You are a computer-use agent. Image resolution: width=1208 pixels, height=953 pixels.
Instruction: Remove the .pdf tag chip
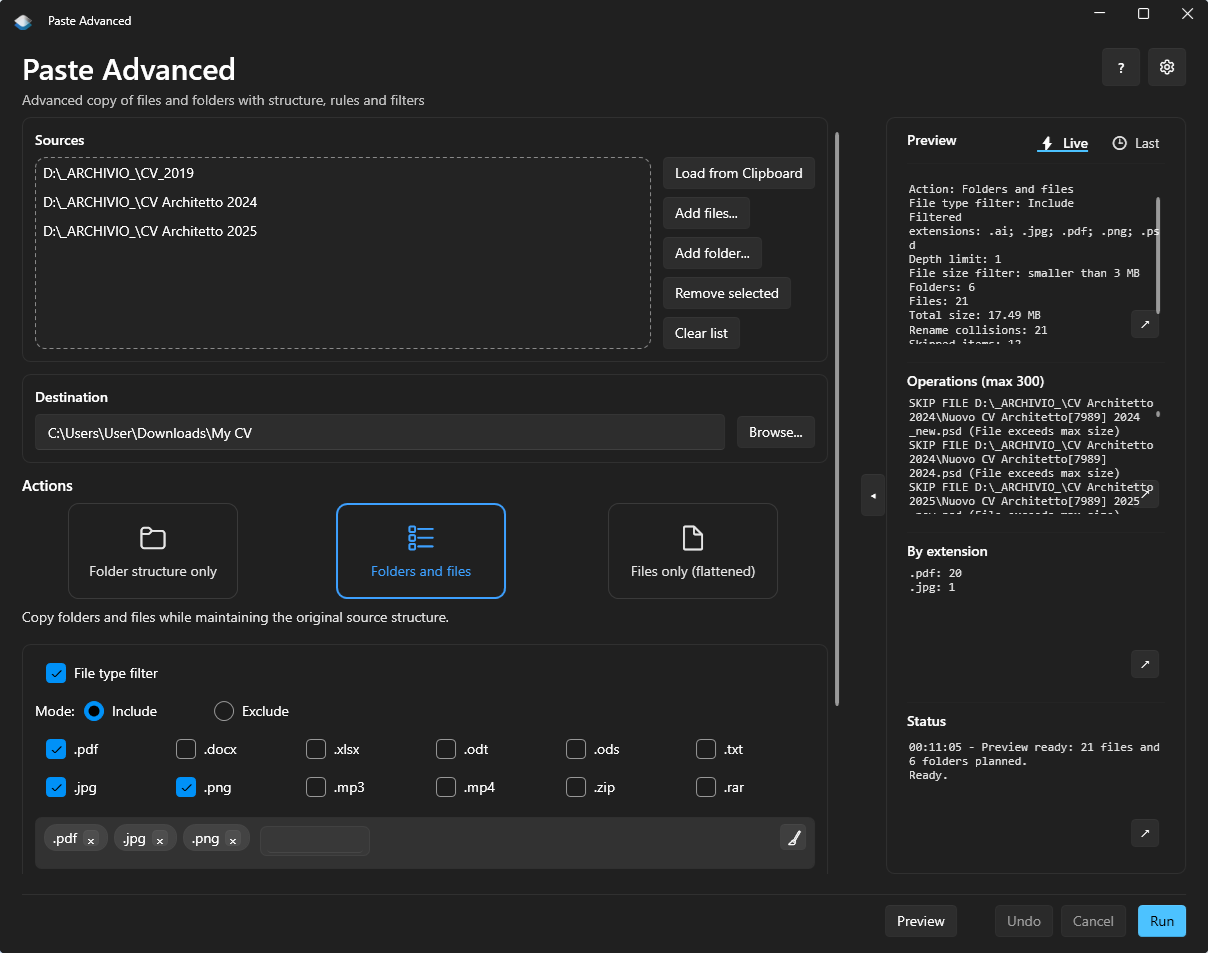pyautogui.click(x=91, y=841)
